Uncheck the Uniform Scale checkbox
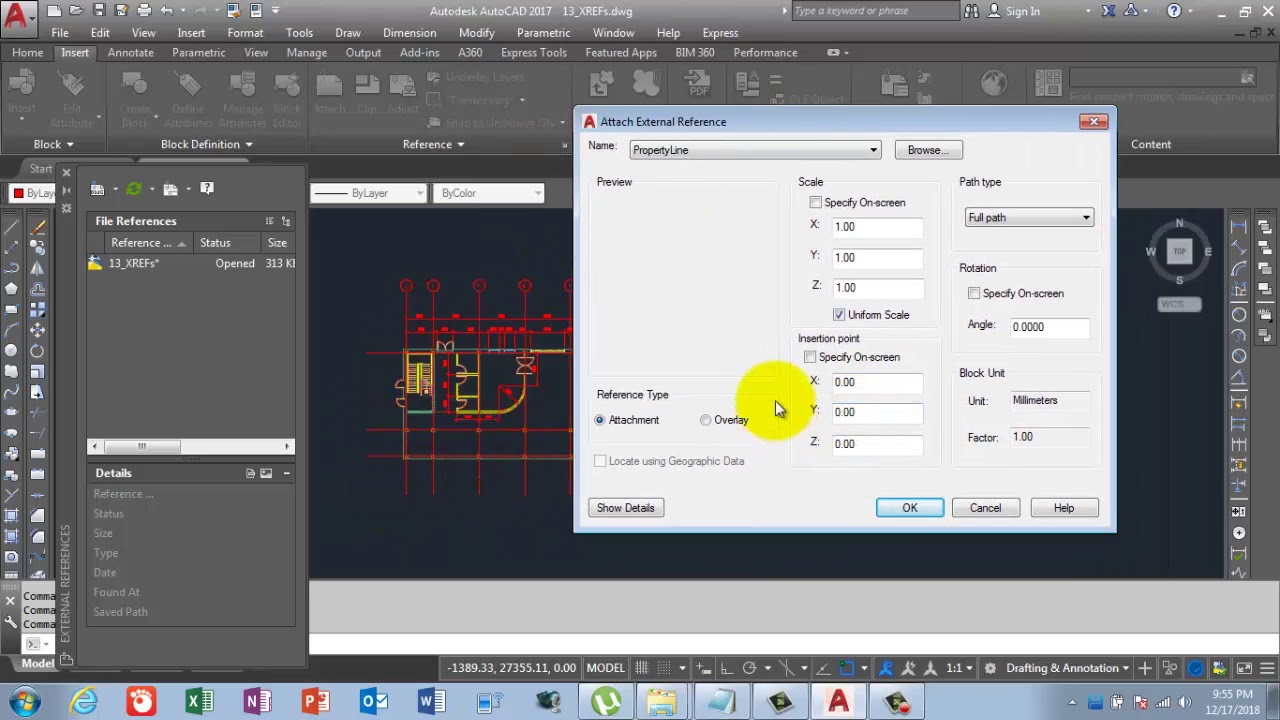The width and height of the screenshot is (1280, 720). 839,315
